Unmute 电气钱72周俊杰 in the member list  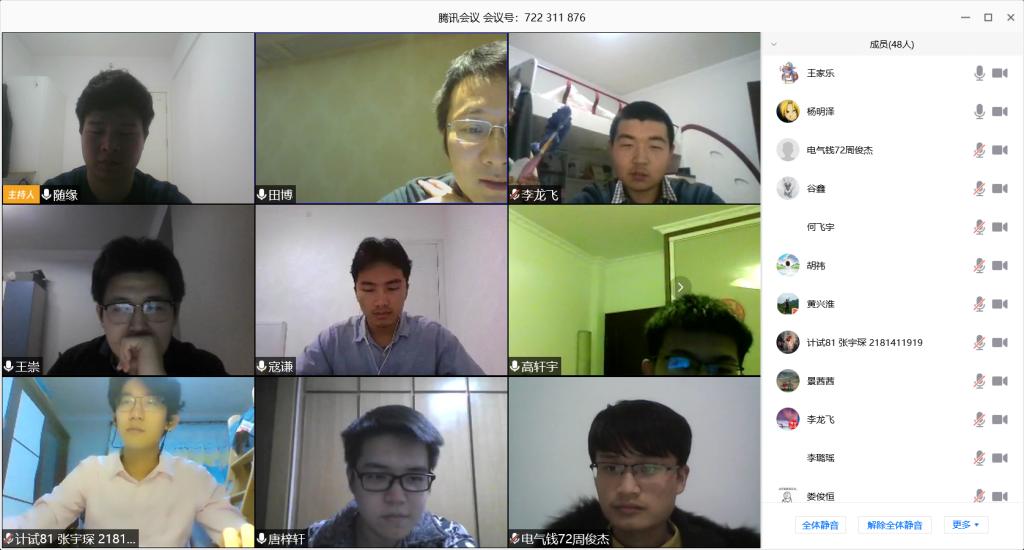coord(979,150)
